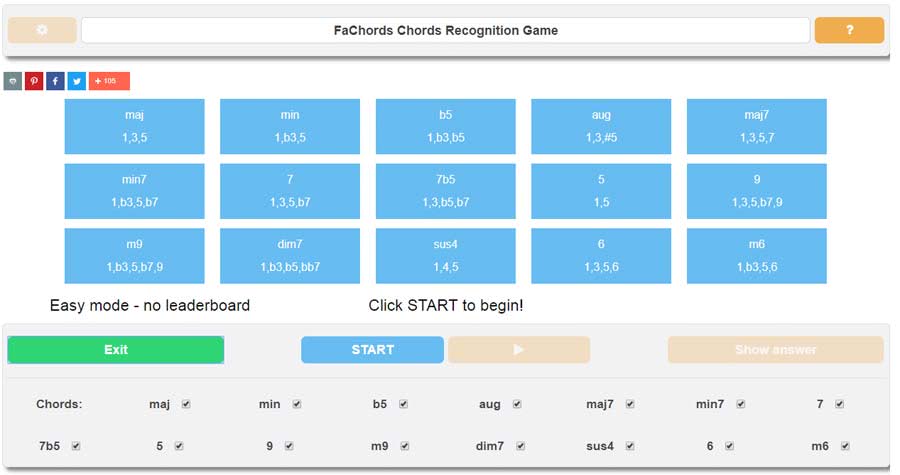Choose the 6 chord tile 1,3,5,6
Screen dimensions: 900x475
601,256
